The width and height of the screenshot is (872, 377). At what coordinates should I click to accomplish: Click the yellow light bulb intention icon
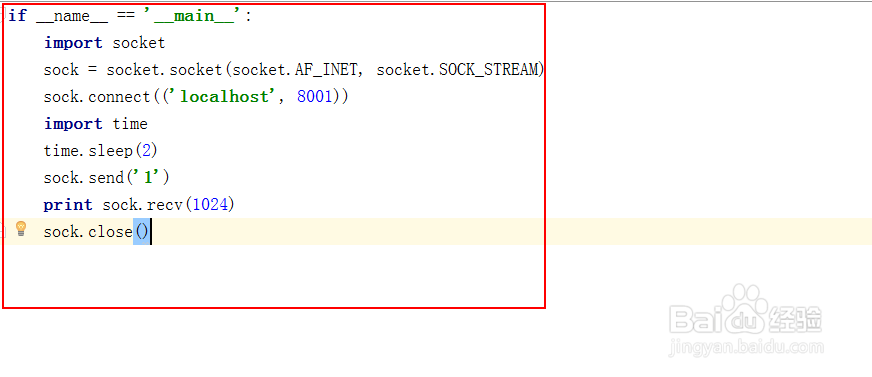[21, 229]
